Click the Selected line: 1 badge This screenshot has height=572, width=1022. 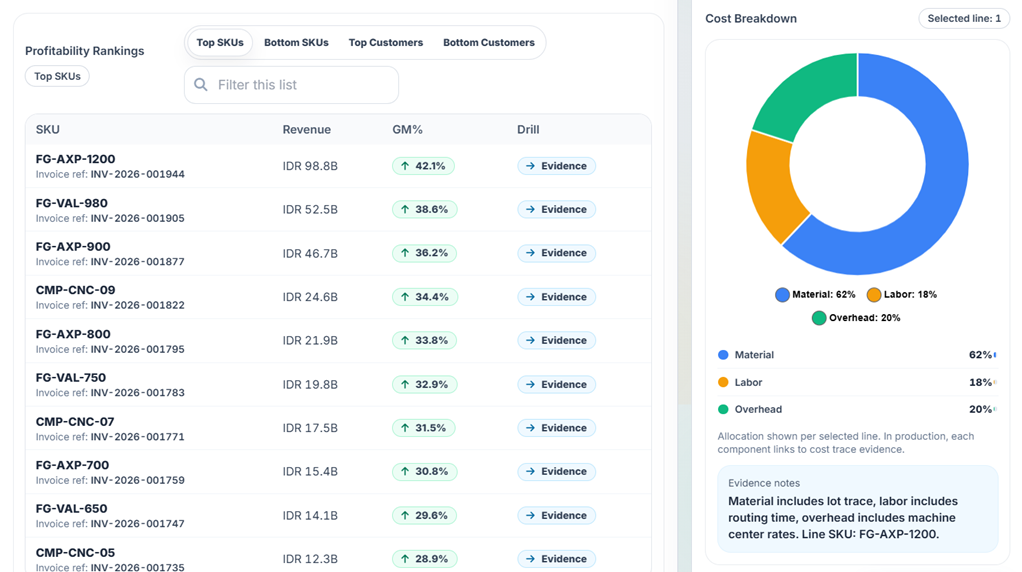click(963, 18)
